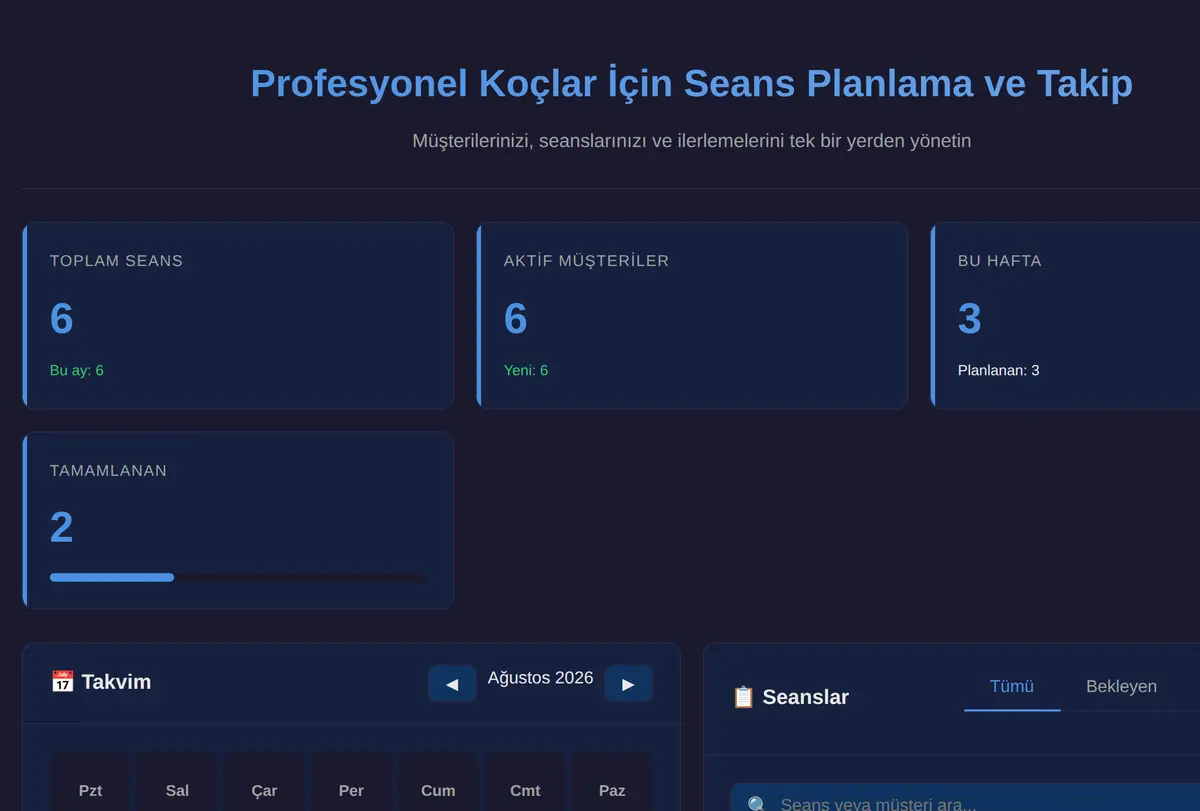Click the clipboard icon beside Seanslar

743,697
